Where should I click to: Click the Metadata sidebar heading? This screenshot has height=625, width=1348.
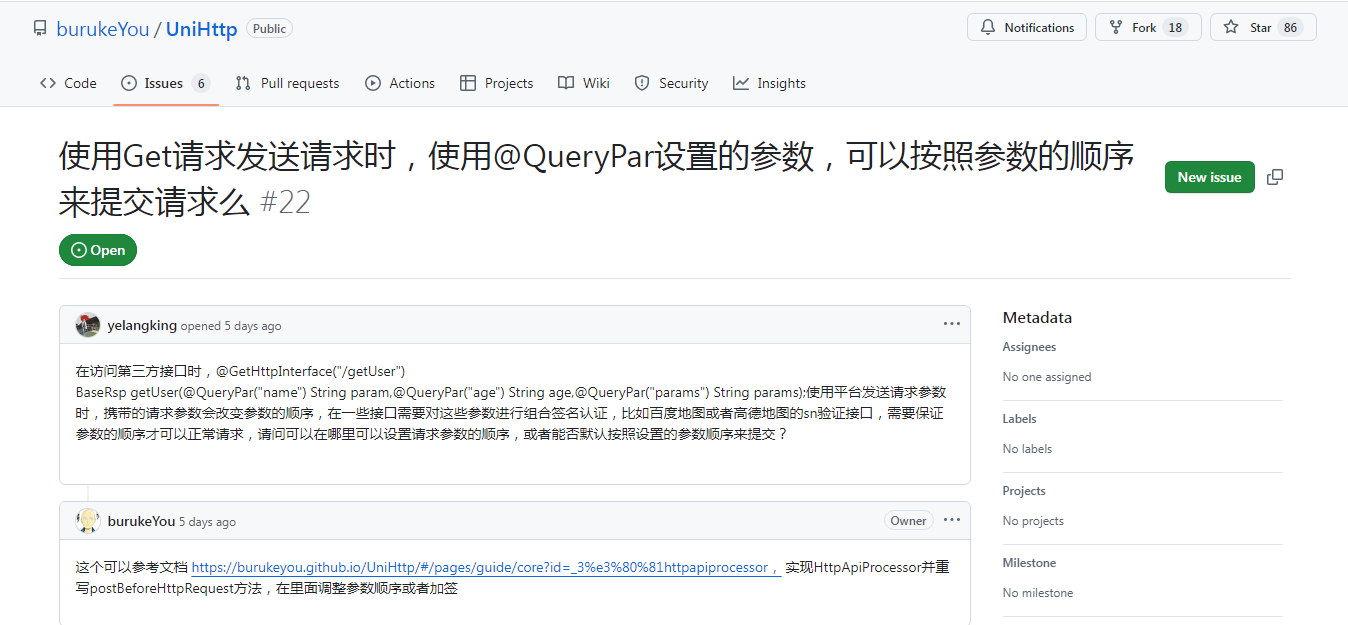coord(1037,317)
